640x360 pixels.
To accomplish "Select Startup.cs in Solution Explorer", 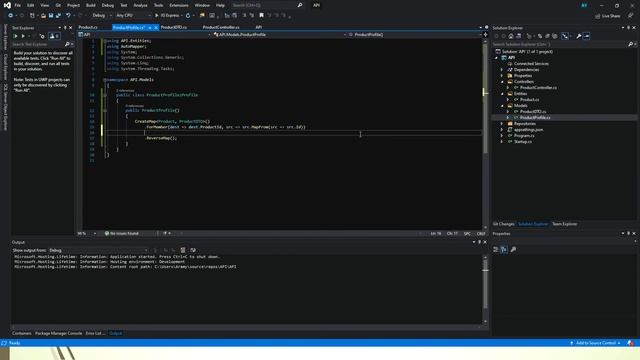I will coord(522,142).
